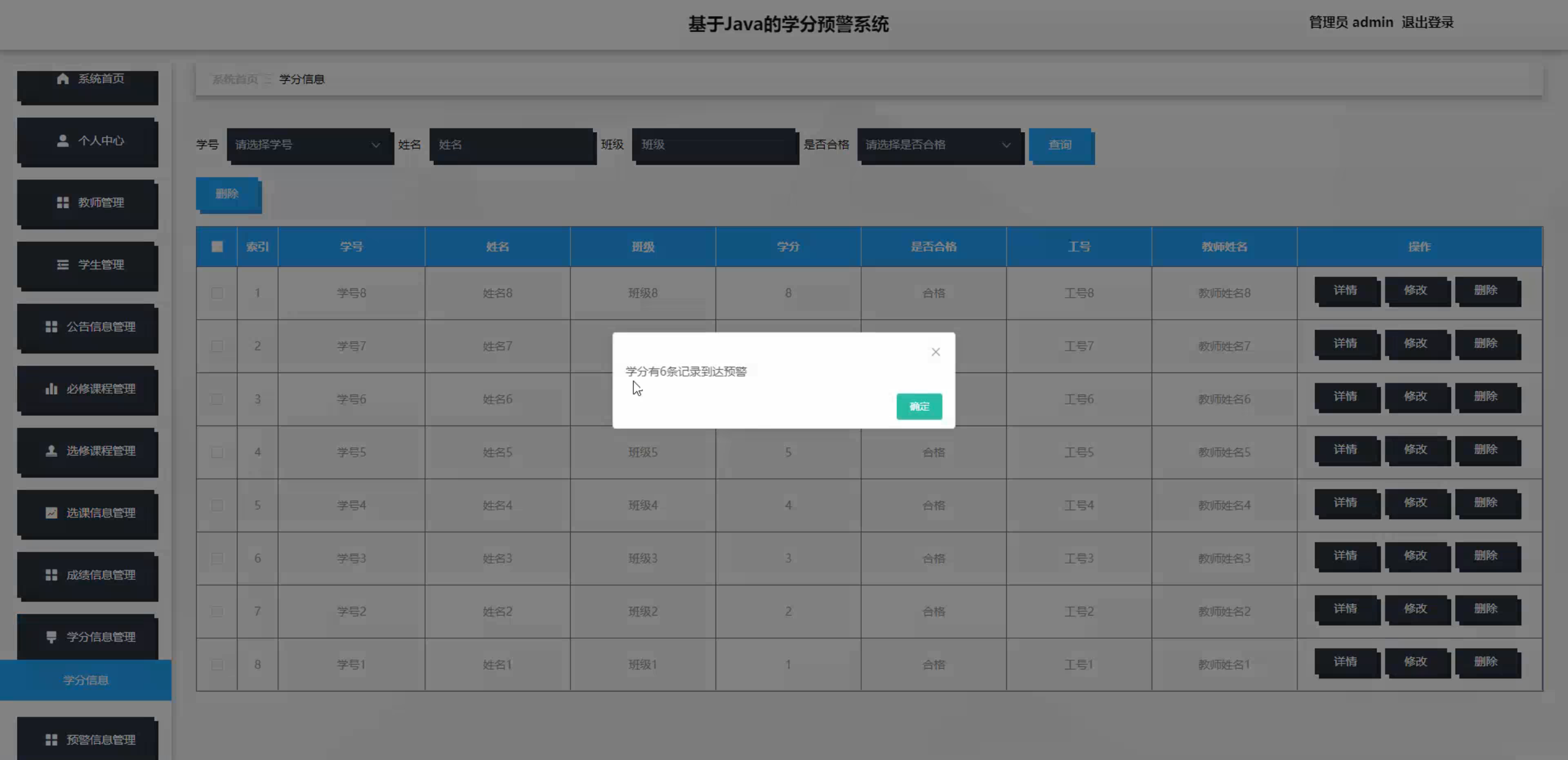
Task: Expand the 请选择是否合格 dropdown
Action: pyautogui.click(x=938, y=145)
